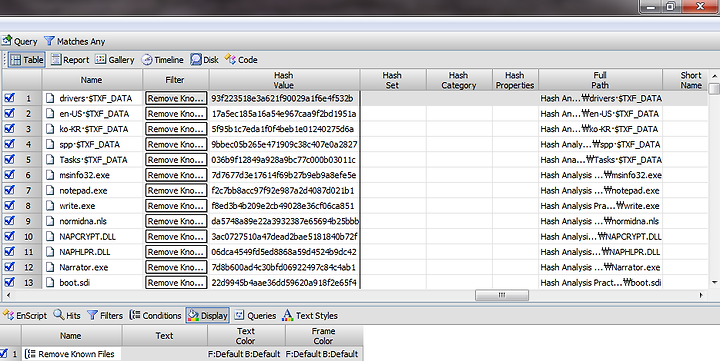Open the EnScript bottom tab

(25, 316)
